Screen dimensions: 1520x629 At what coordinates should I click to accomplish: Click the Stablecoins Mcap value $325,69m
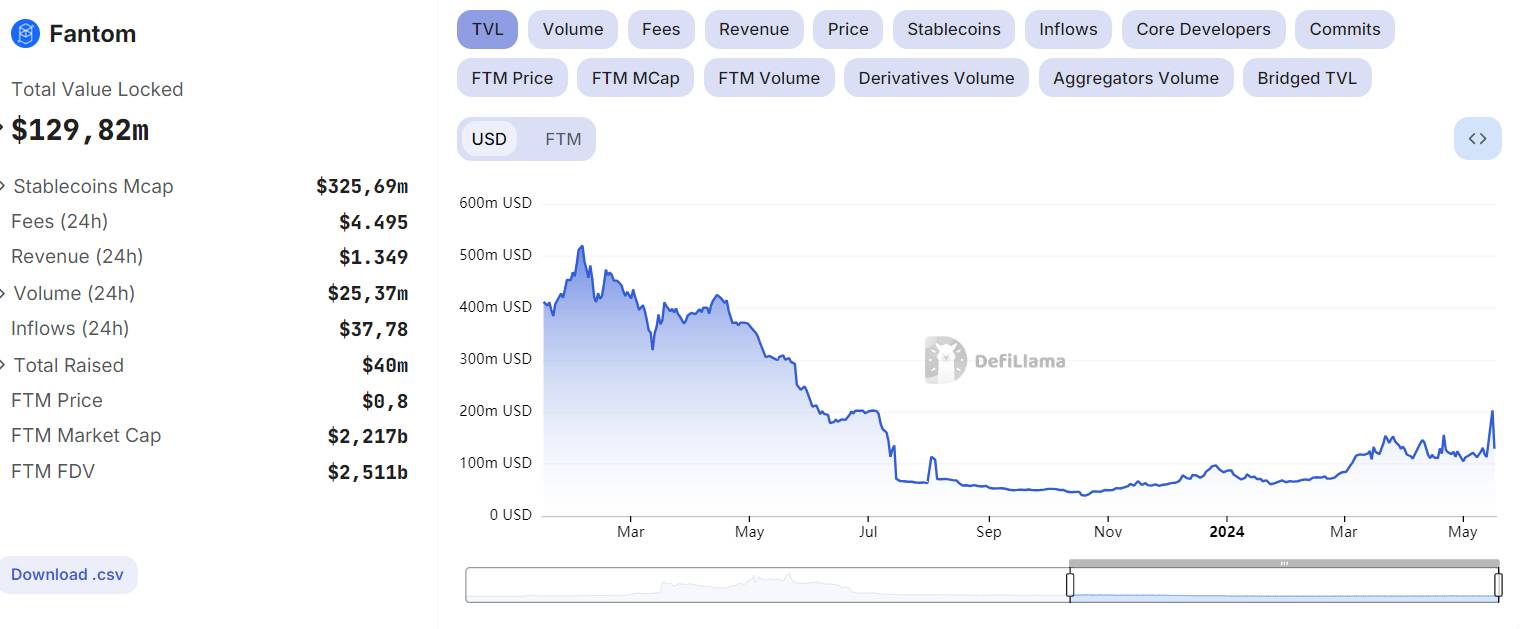coord(362,186)
